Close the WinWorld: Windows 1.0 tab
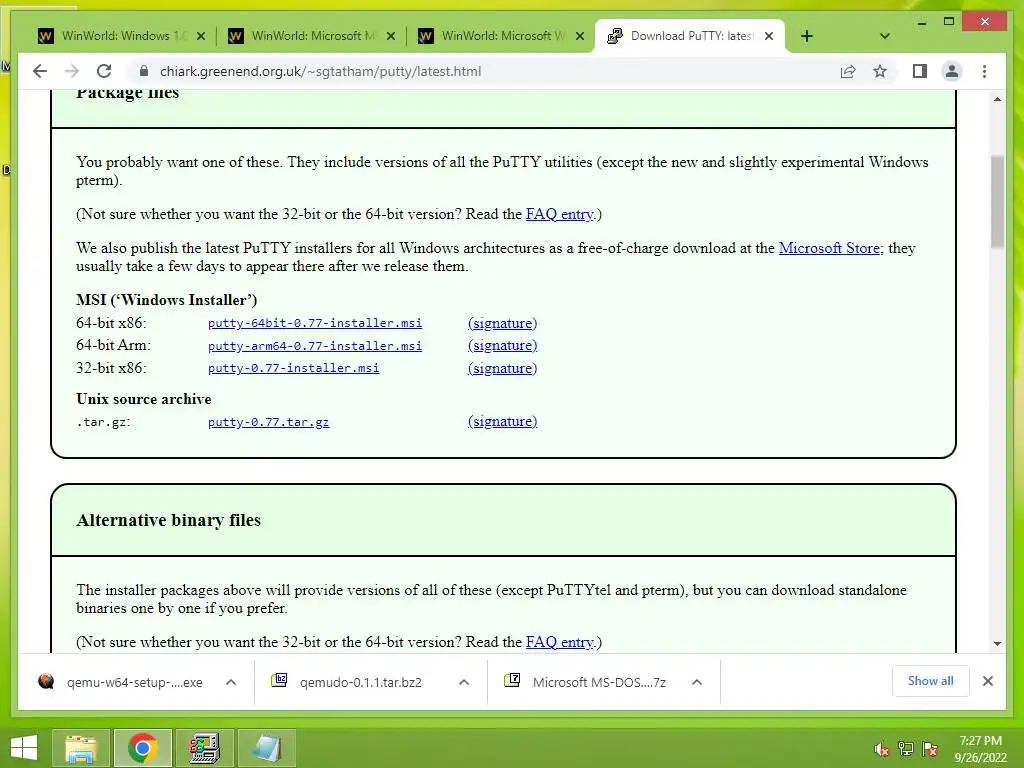1024x768 pixels. pos(201,36)
